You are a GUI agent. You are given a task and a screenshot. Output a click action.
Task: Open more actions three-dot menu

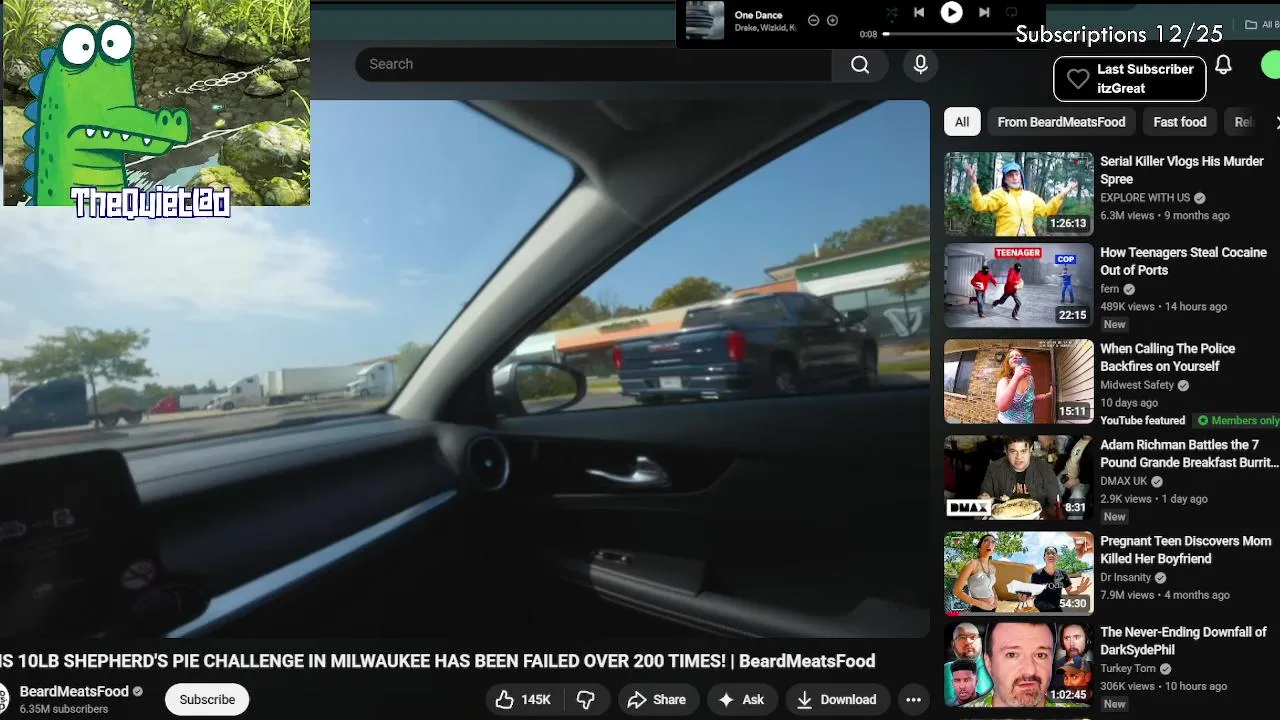click(x=913, y=700)
